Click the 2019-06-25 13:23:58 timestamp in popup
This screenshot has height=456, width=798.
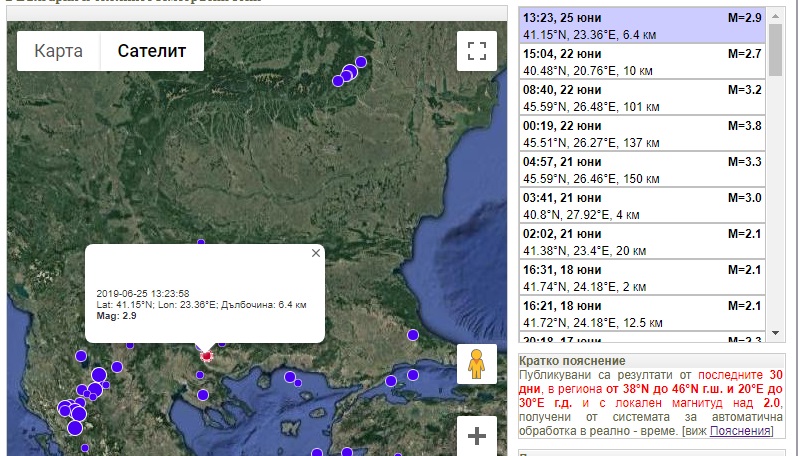click(143, 294)
